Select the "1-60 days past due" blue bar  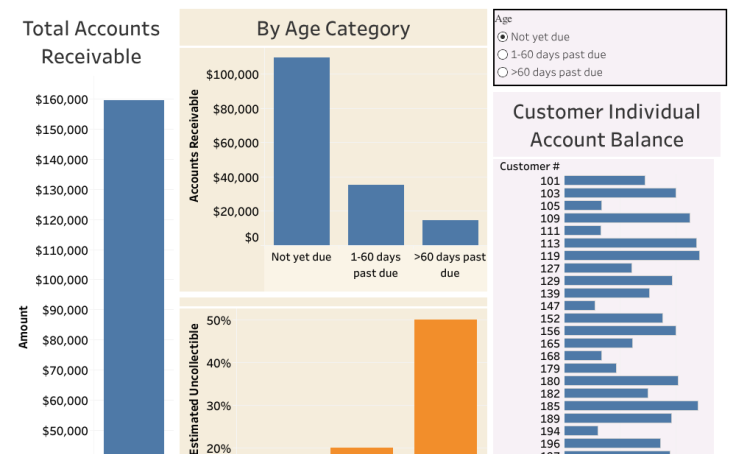376,214
